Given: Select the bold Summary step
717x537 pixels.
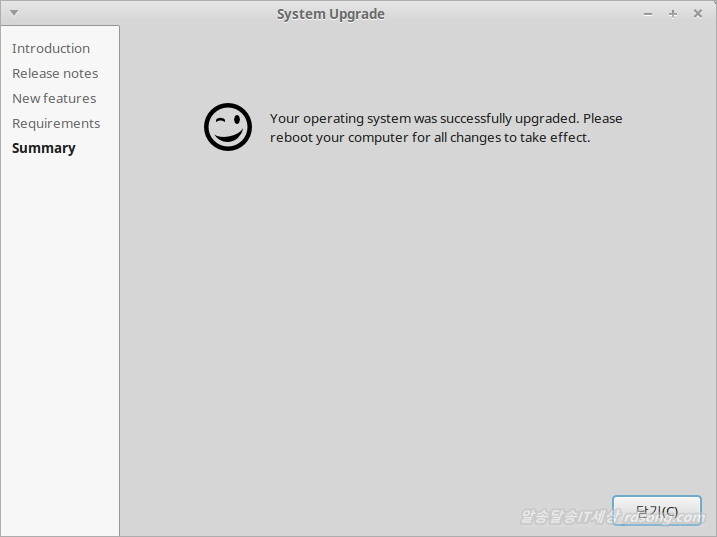Looking at the screenshot, I should click(44, 148).
